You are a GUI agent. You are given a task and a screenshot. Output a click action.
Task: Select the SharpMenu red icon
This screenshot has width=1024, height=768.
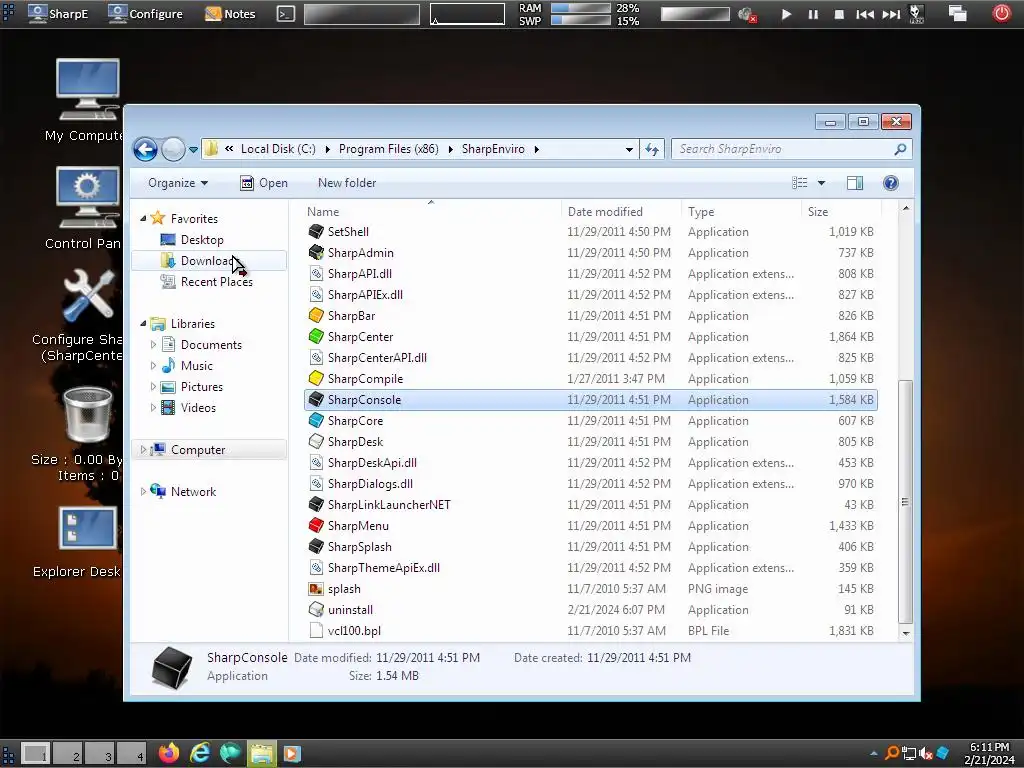[316, 525]
